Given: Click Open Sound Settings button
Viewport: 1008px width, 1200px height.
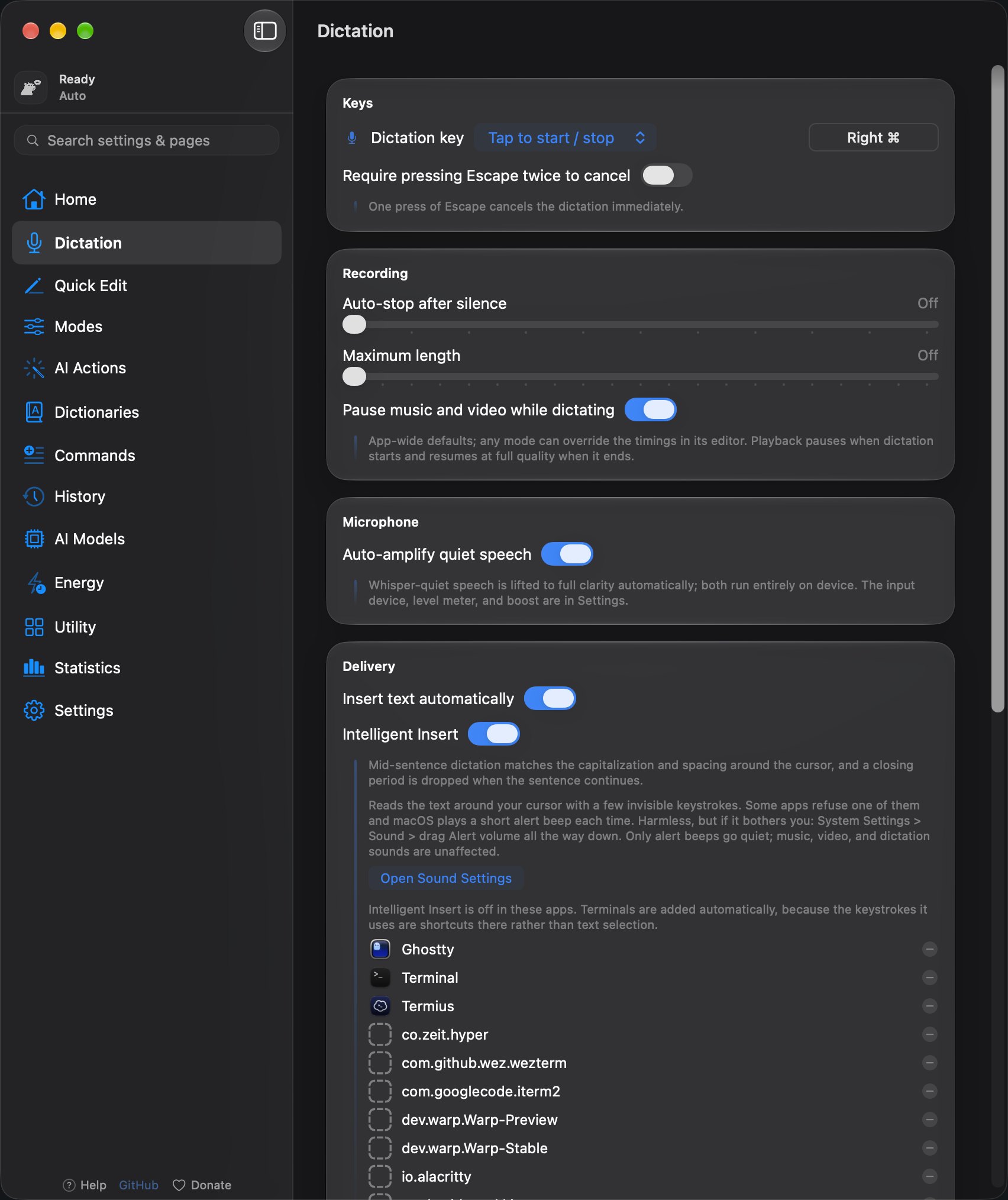Looking at the screenshot, I should tap(446, 879).
